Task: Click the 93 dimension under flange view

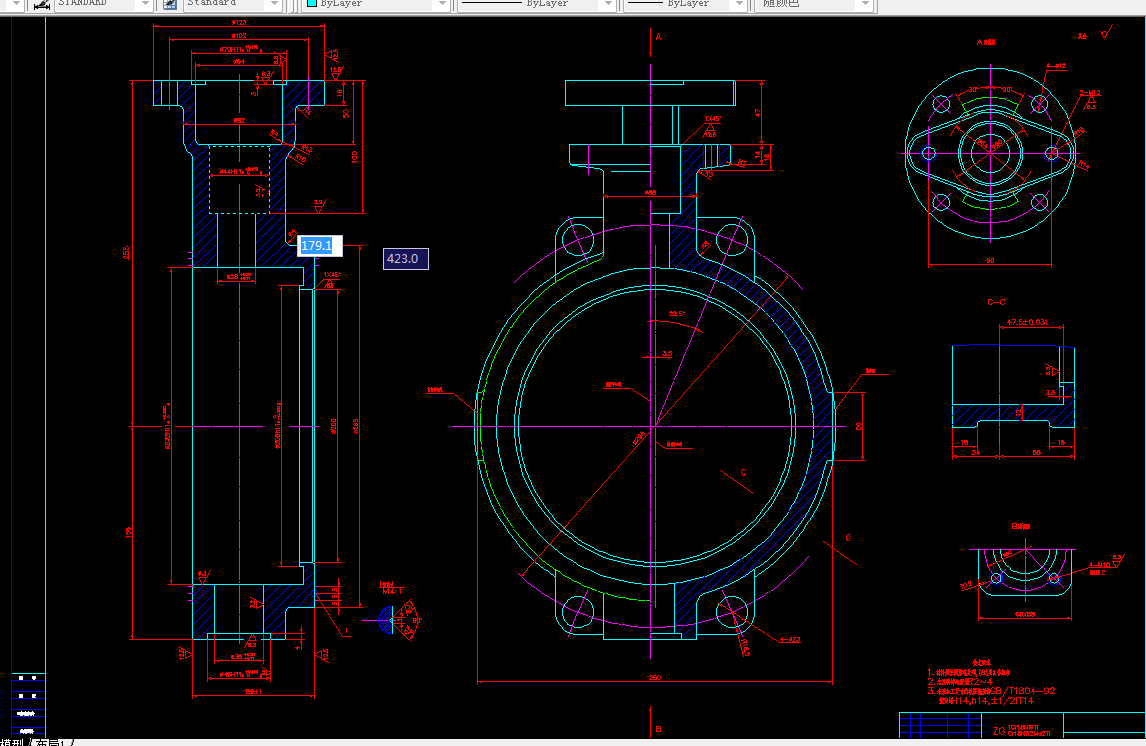Action: (990, 260)
